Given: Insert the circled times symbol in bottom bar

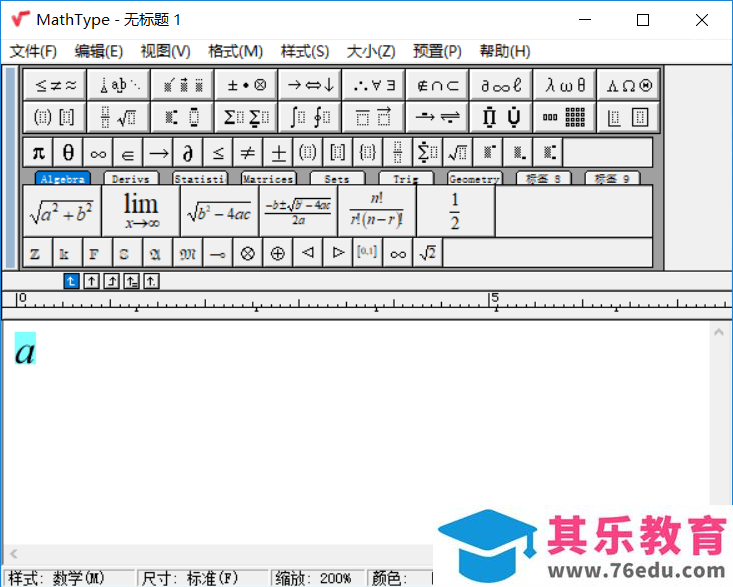Looking at the screenshot, I should 248,253.
